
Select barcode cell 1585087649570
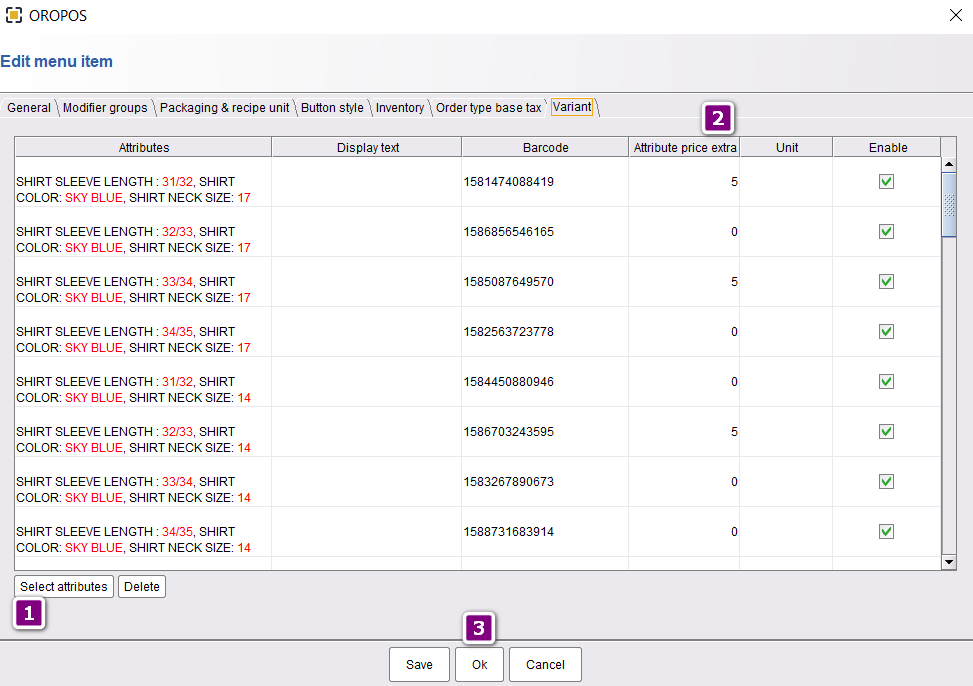point(545,281)
